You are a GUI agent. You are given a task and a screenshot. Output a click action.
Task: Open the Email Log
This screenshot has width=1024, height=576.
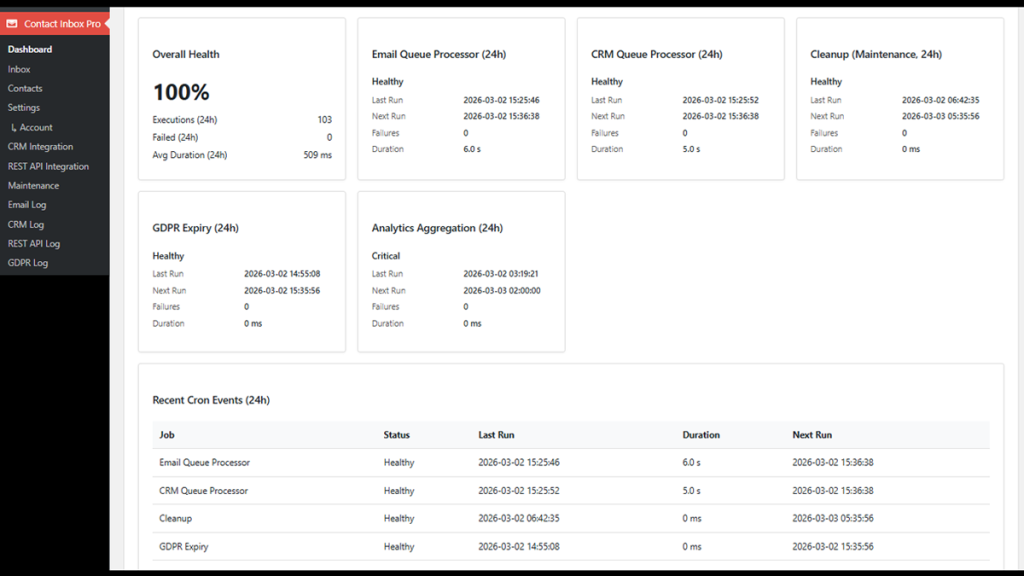pyautogui.click(x=26, y=204)
